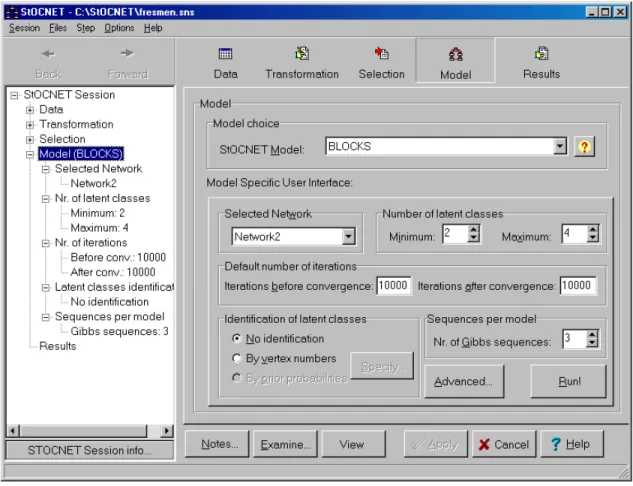Click the StOCNET title bar application icon
The image size is (633, 486).
tap(12, 12)
